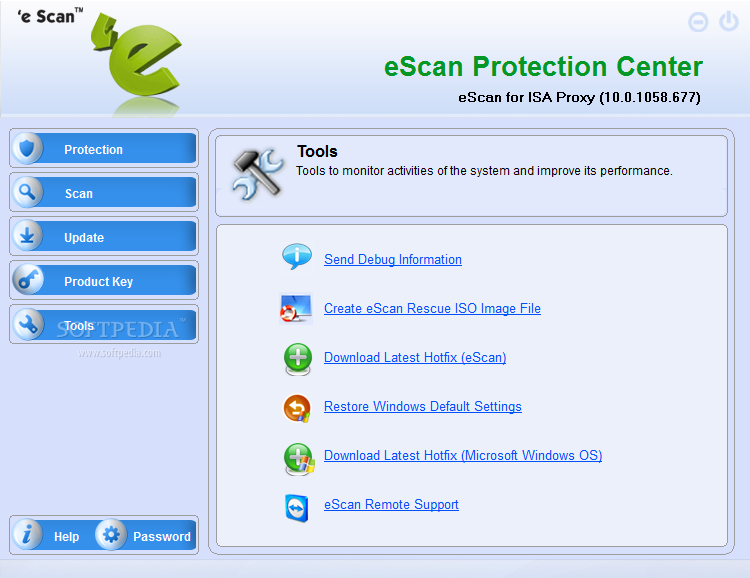Click the green plus Windows-flag Hotfix icon
The width and height of the screenshot is (750, 578).
(x=298, y=459)
